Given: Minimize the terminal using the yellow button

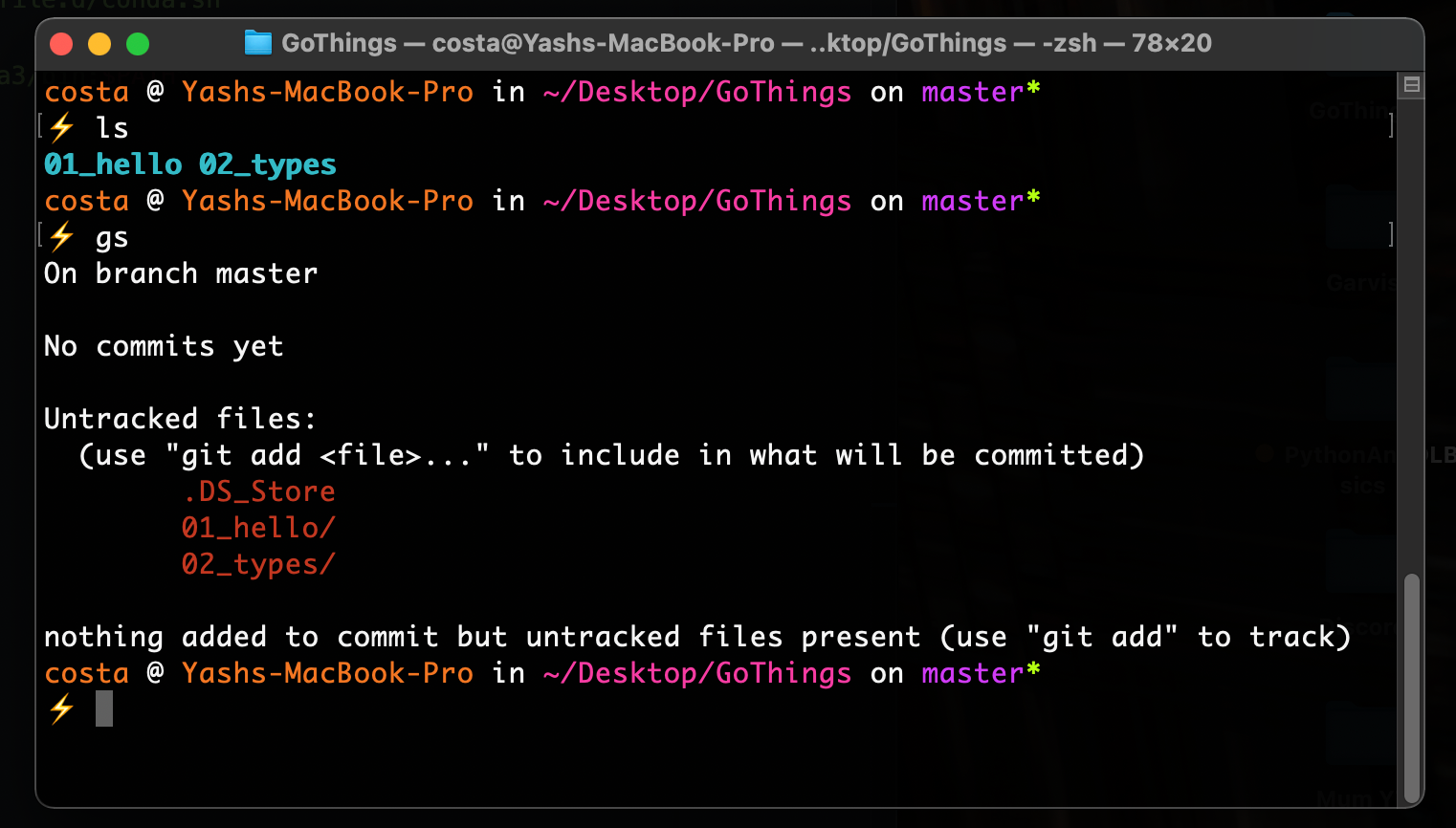Looking at the screenshot, I should coord(99,44).
